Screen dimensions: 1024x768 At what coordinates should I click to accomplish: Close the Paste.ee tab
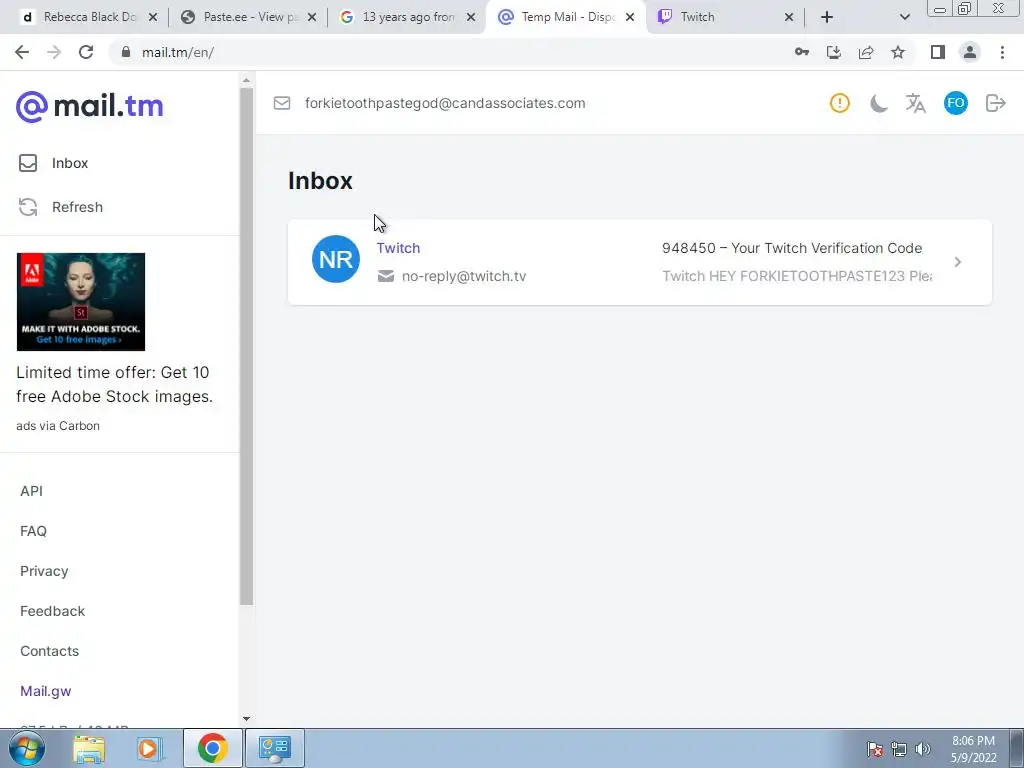(312, 18)
